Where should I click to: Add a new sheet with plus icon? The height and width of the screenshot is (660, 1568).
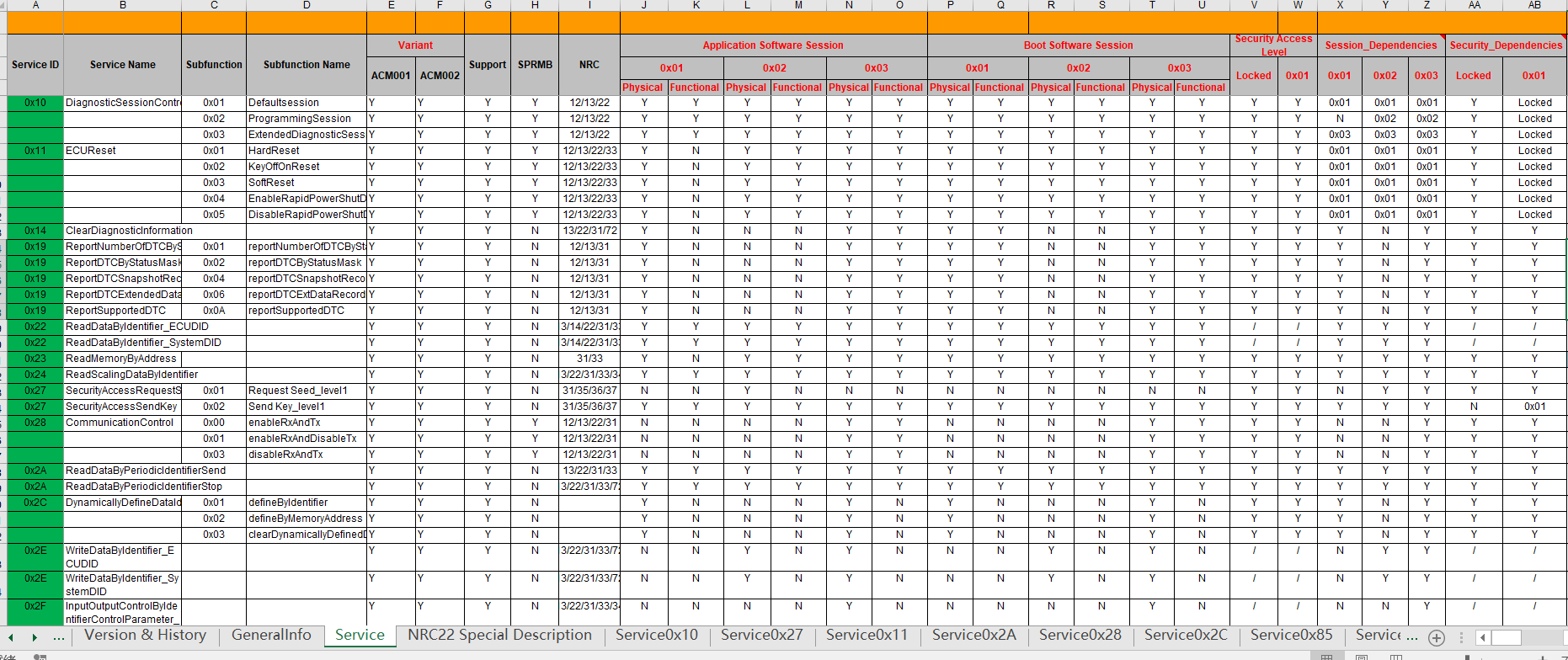point(1437,637)
